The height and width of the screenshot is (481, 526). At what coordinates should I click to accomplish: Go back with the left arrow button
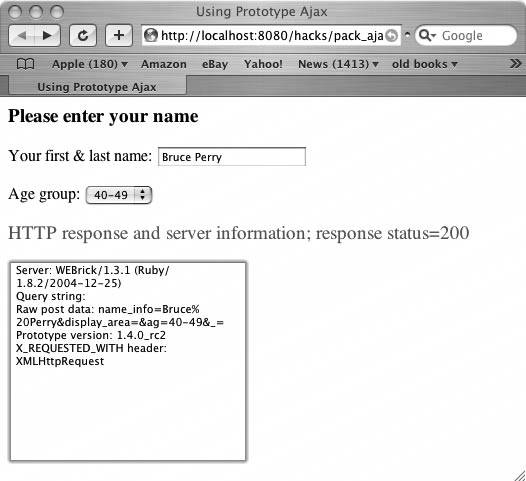point(22,35)
